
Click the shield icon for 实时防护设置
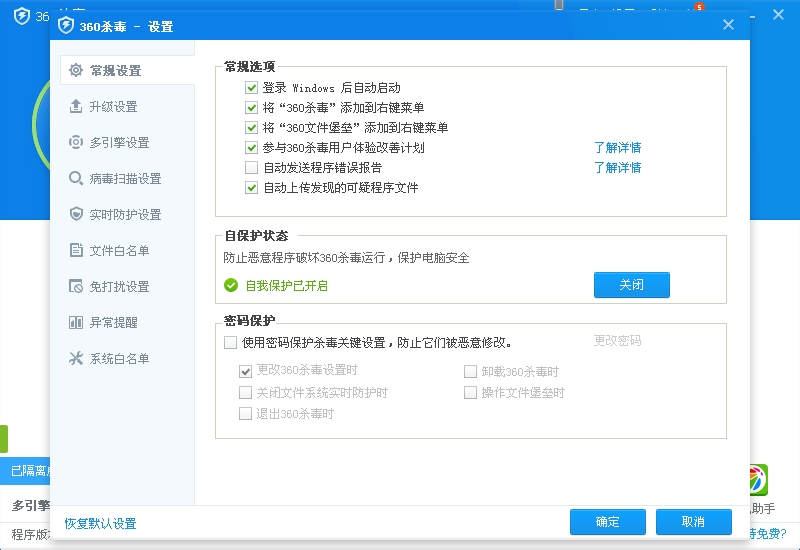(x=75, y=214)
